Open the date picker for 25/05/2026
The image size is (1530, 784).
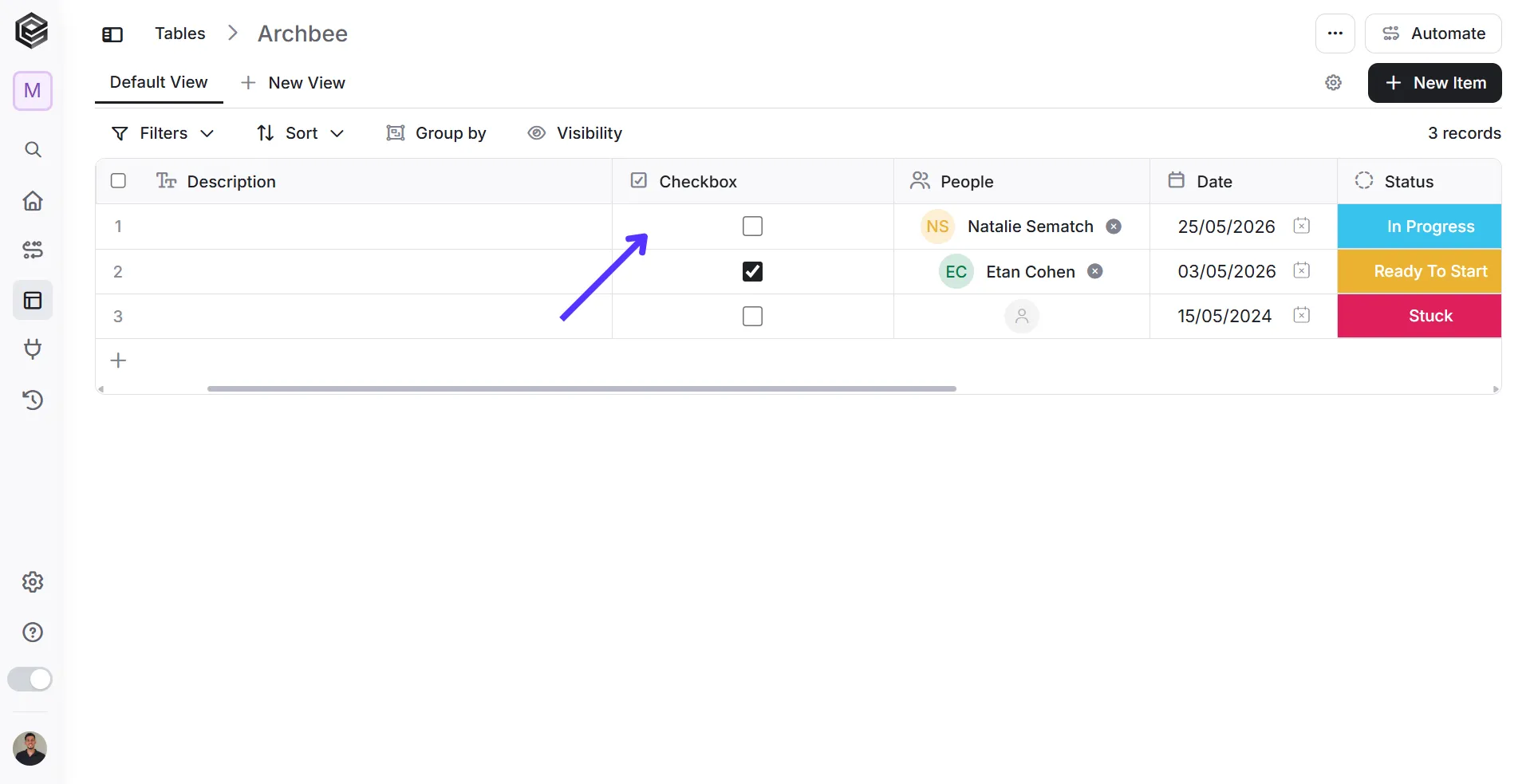[1302, 226]
